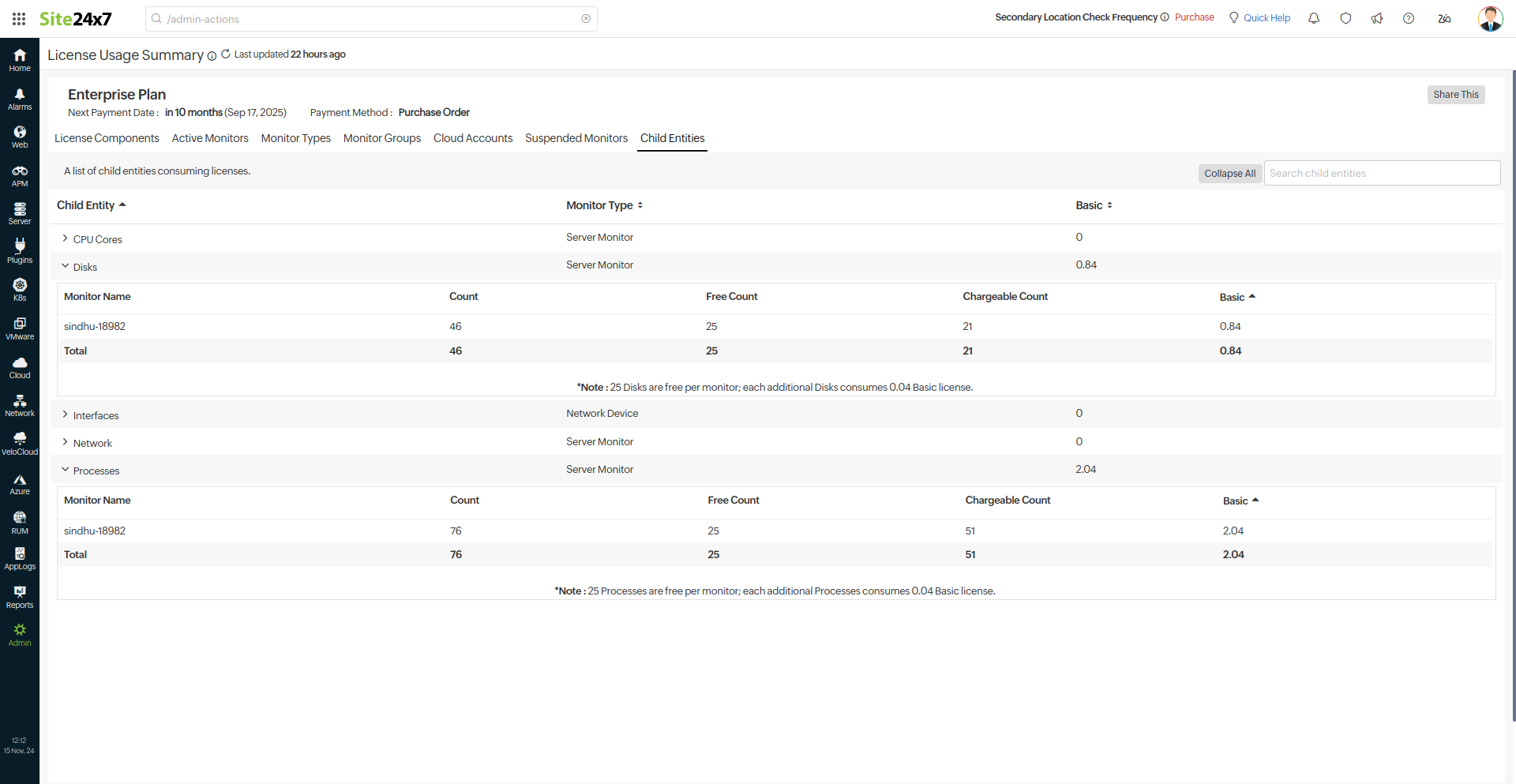The width and height of the screenshot is (1516, 784).
Task: Click the notifications bell icon
Action: [1314, 18]
